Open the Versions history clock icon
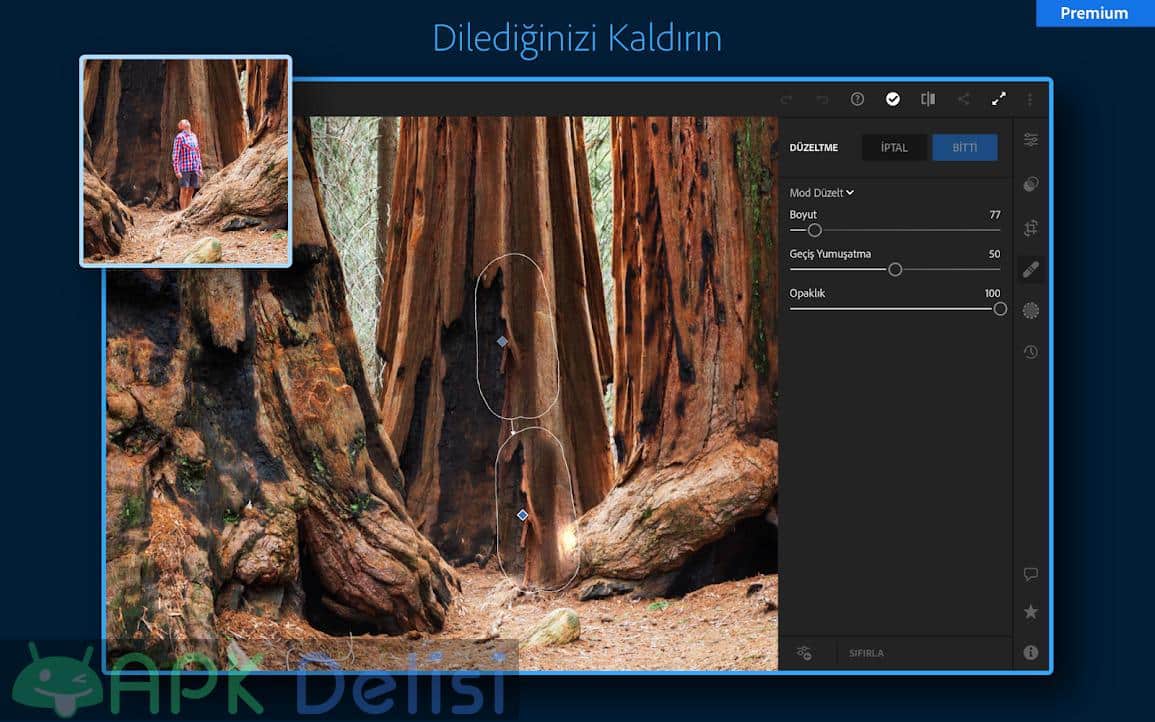 click(x=1030, y=352)
